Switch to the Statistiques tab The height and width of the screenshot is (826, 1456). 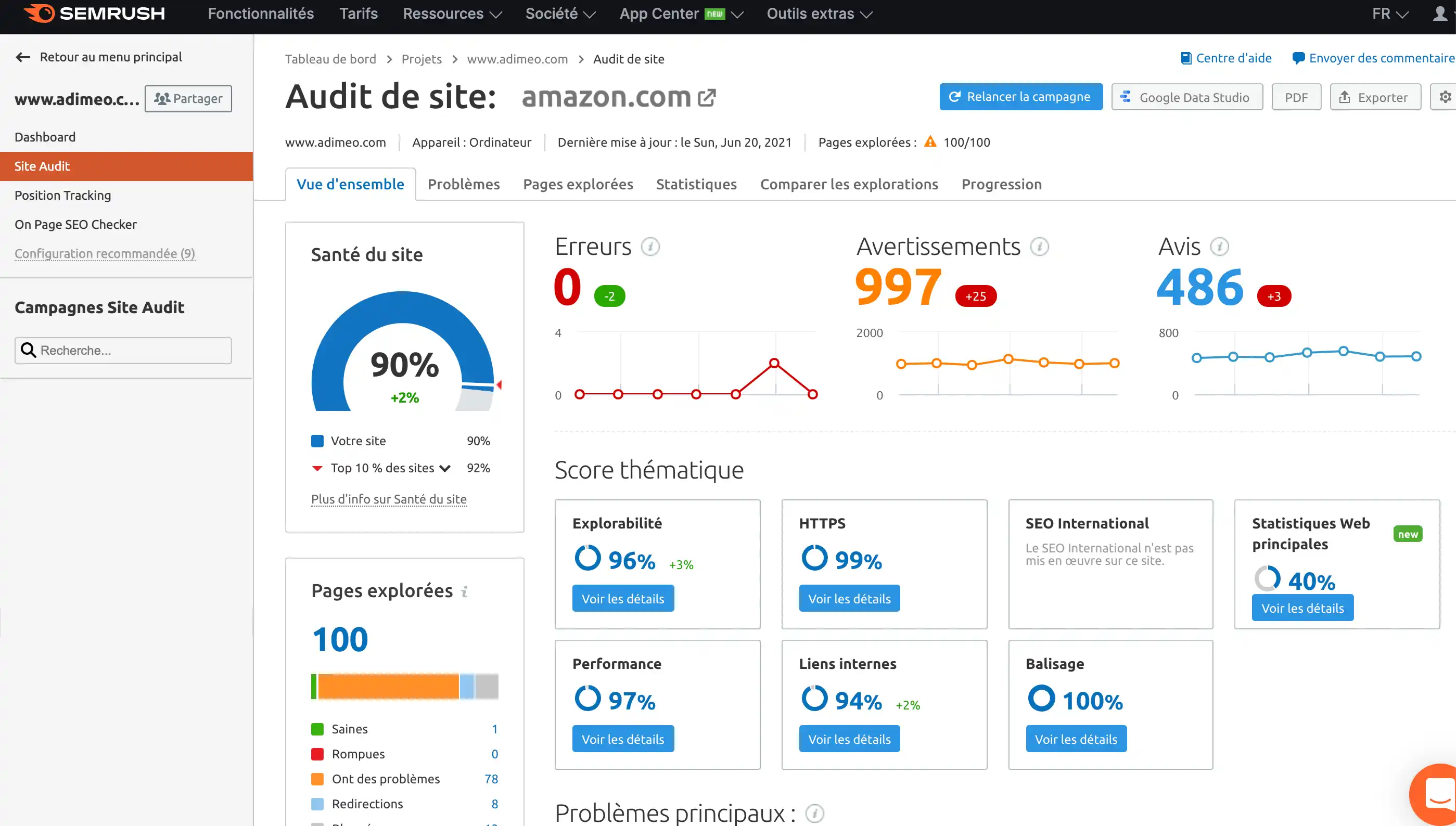[x=696, y=184]
